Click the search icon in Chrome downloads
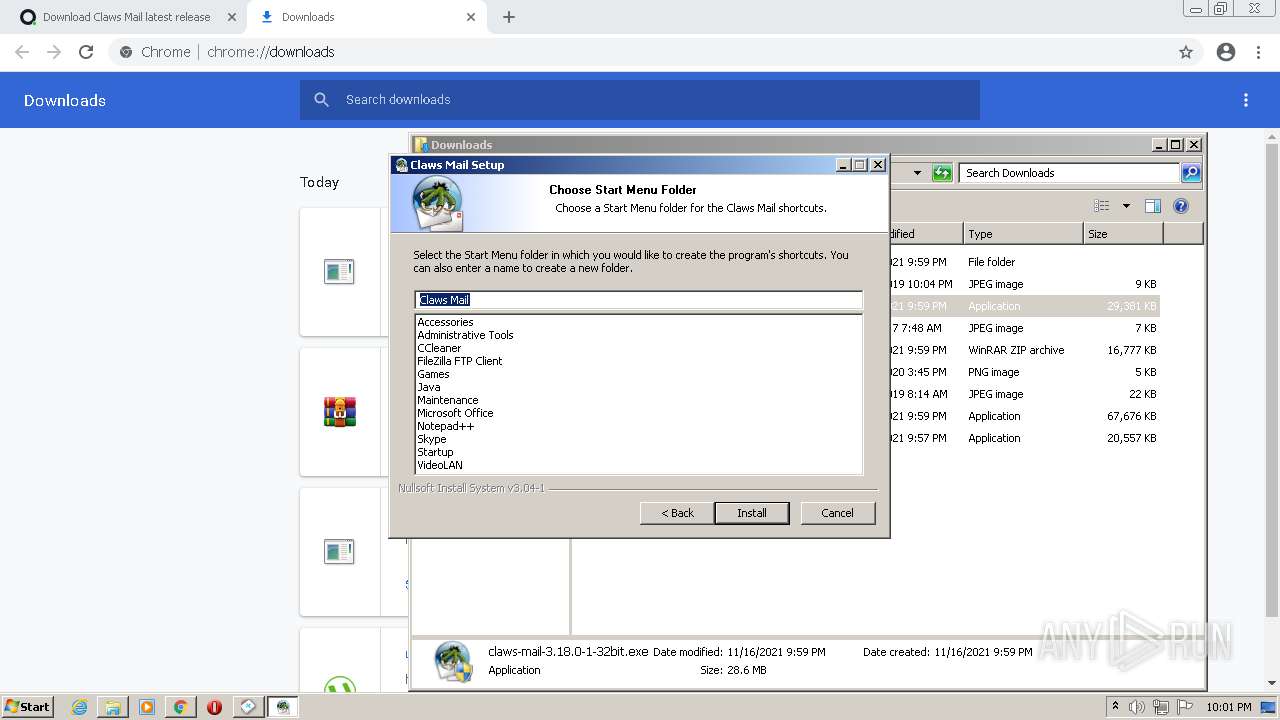 pos(321,100)
